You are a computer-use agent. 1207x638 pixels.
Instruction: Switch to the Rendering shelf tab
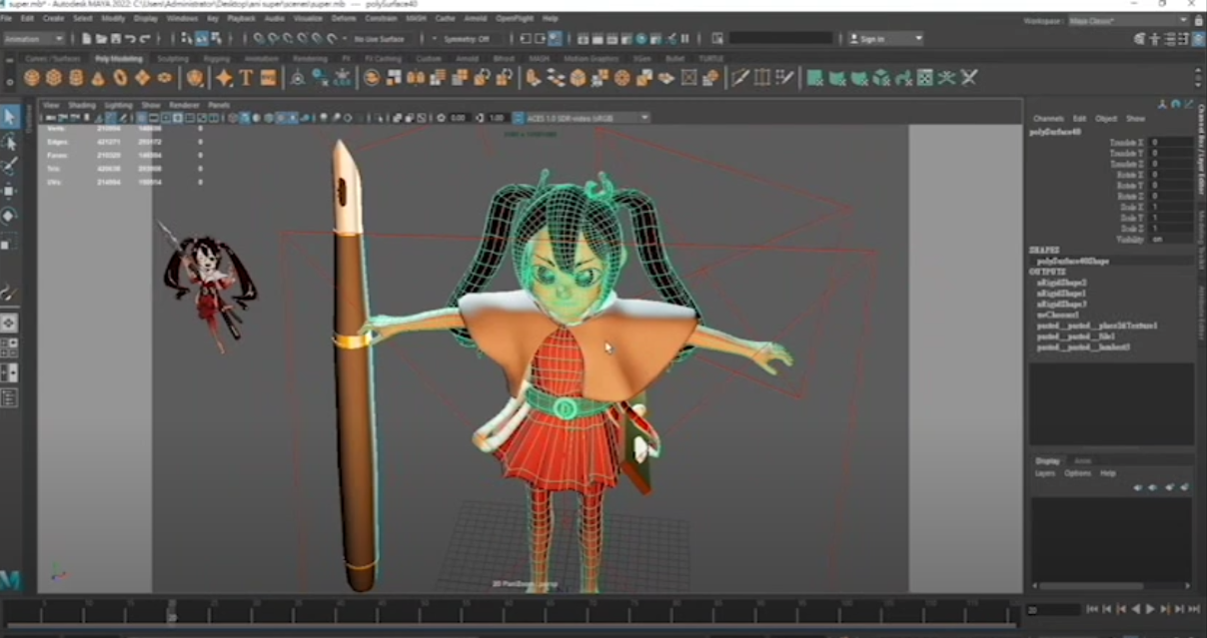311,59
